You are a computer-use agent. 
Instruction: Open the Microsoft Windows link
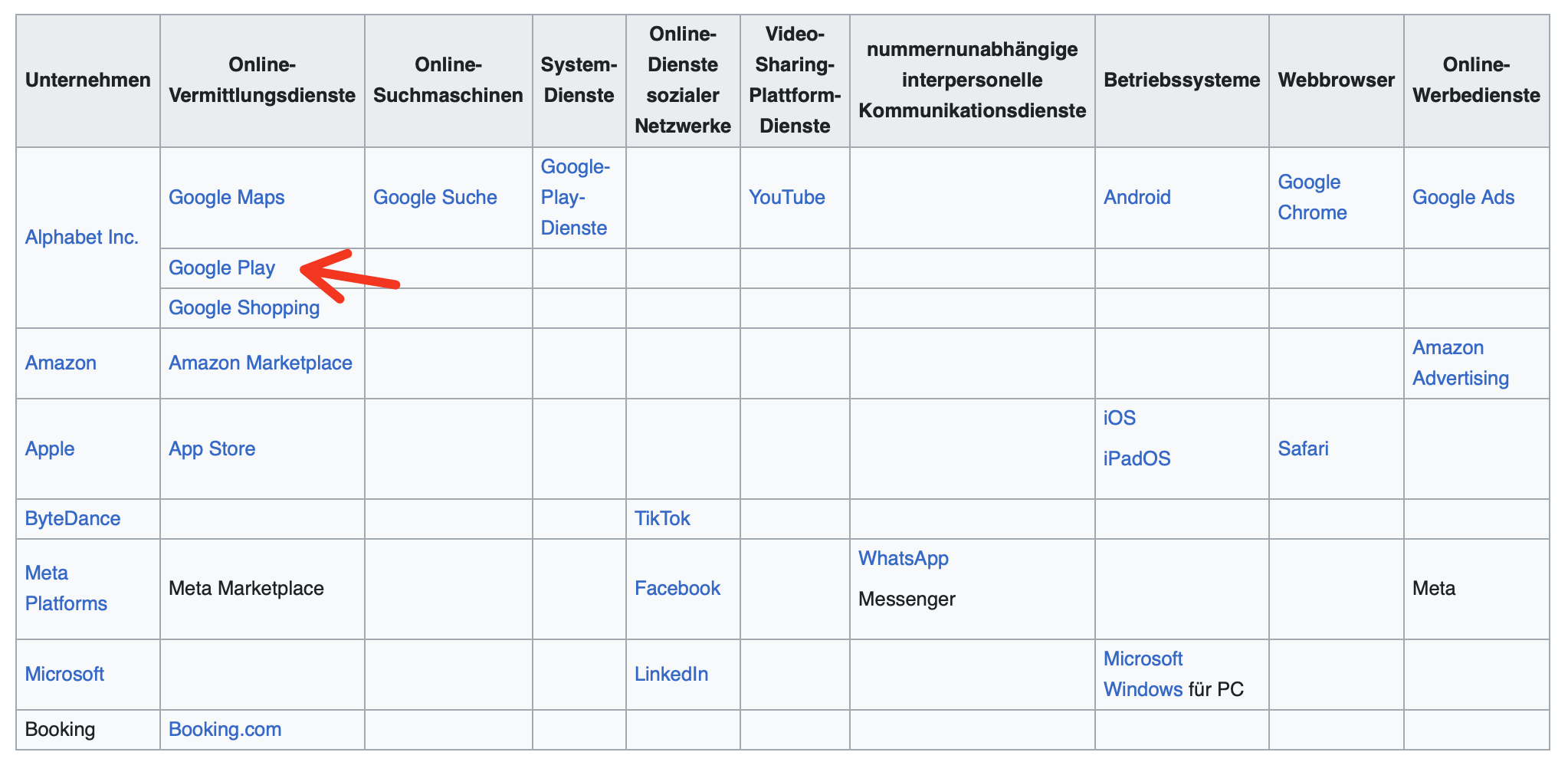1143,675
